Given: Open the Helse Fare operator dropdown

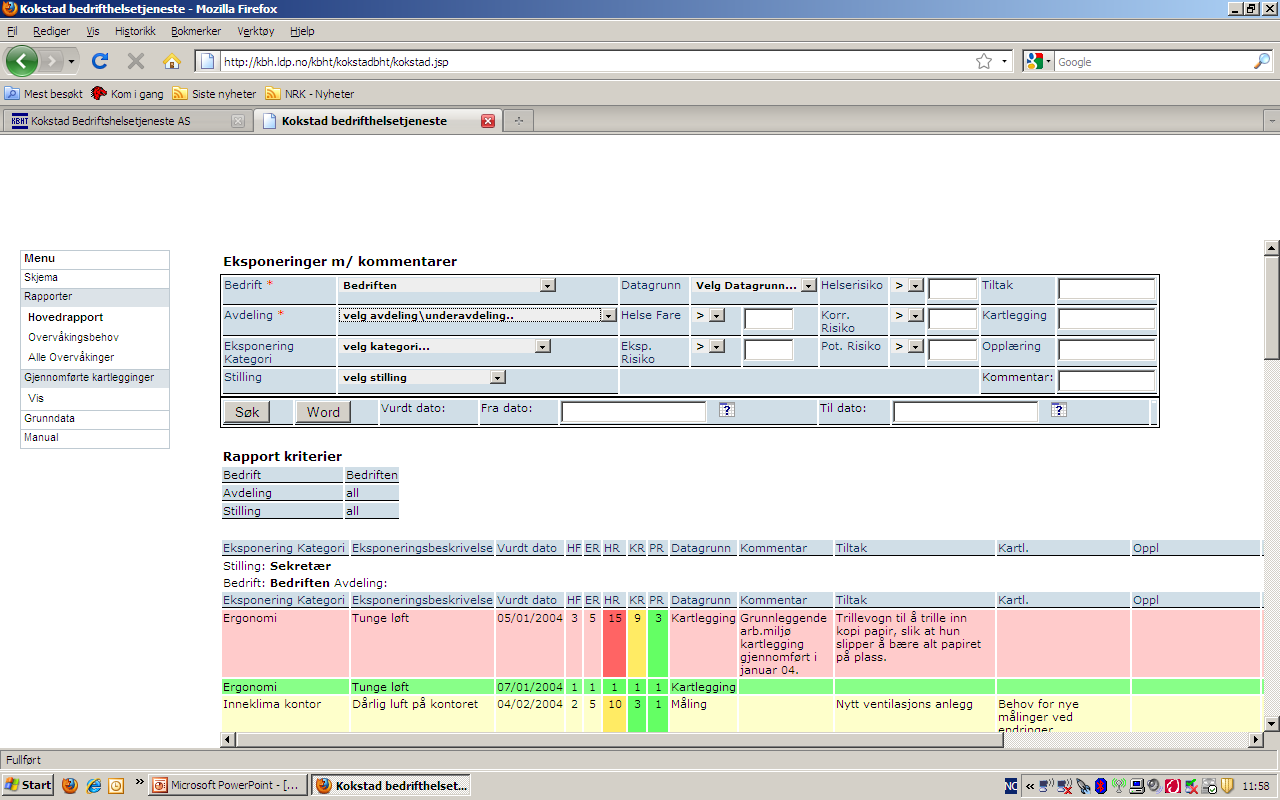Looking at the screenshot, I should click(716, 316).
